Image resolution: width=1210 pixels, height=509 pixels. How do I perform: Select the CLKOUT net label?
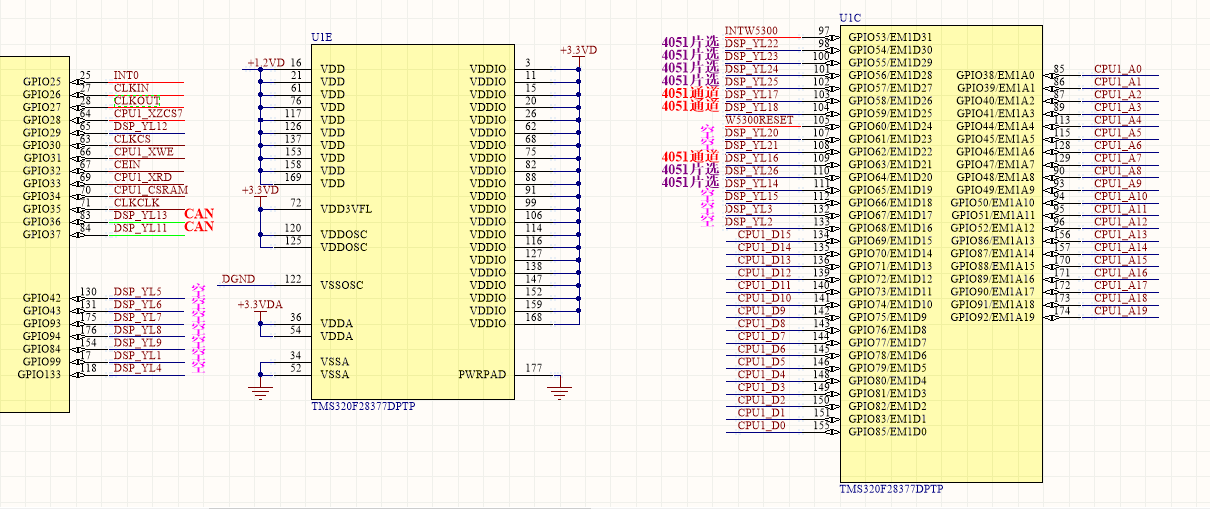(x=136, y=101)
